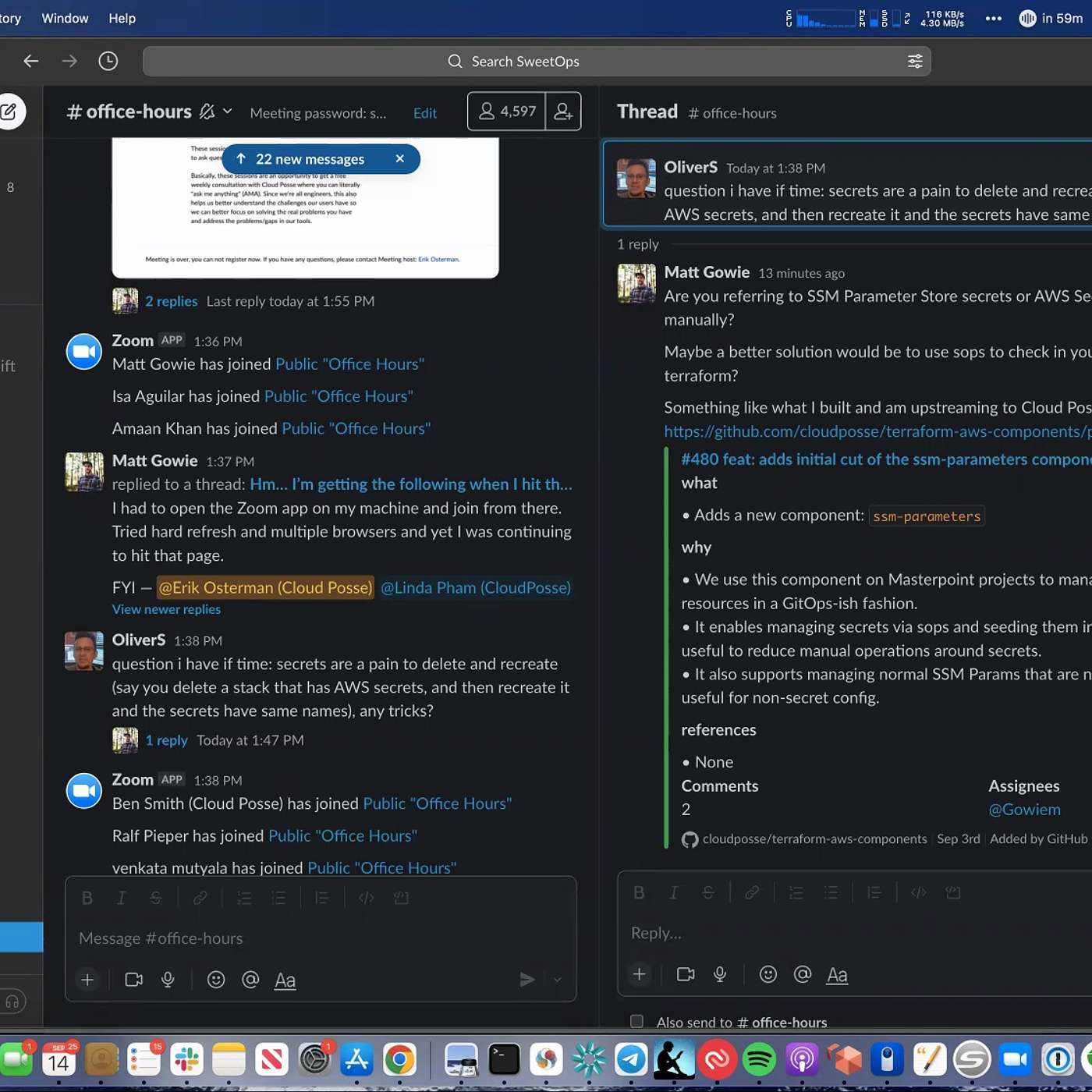Compose a new message
Screen dimensions: 1092x1092
9,112
